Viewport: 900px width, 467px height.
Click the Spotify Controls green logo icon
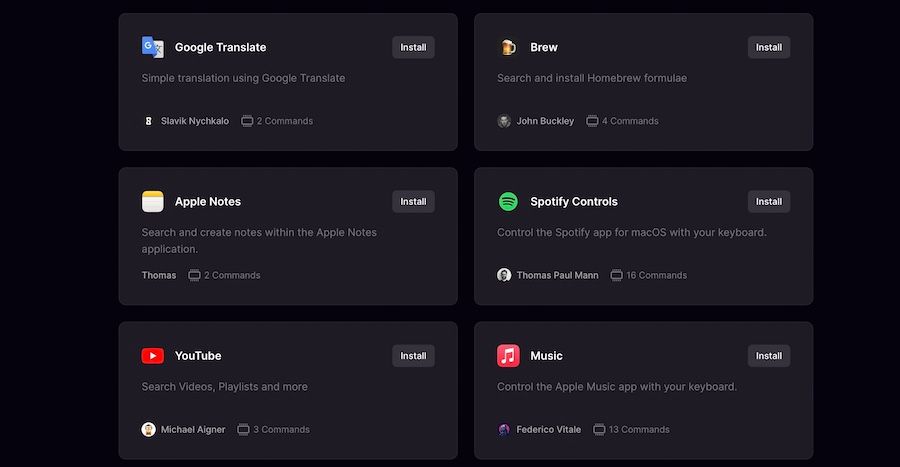pyautogui.click(x=508, y=201)
